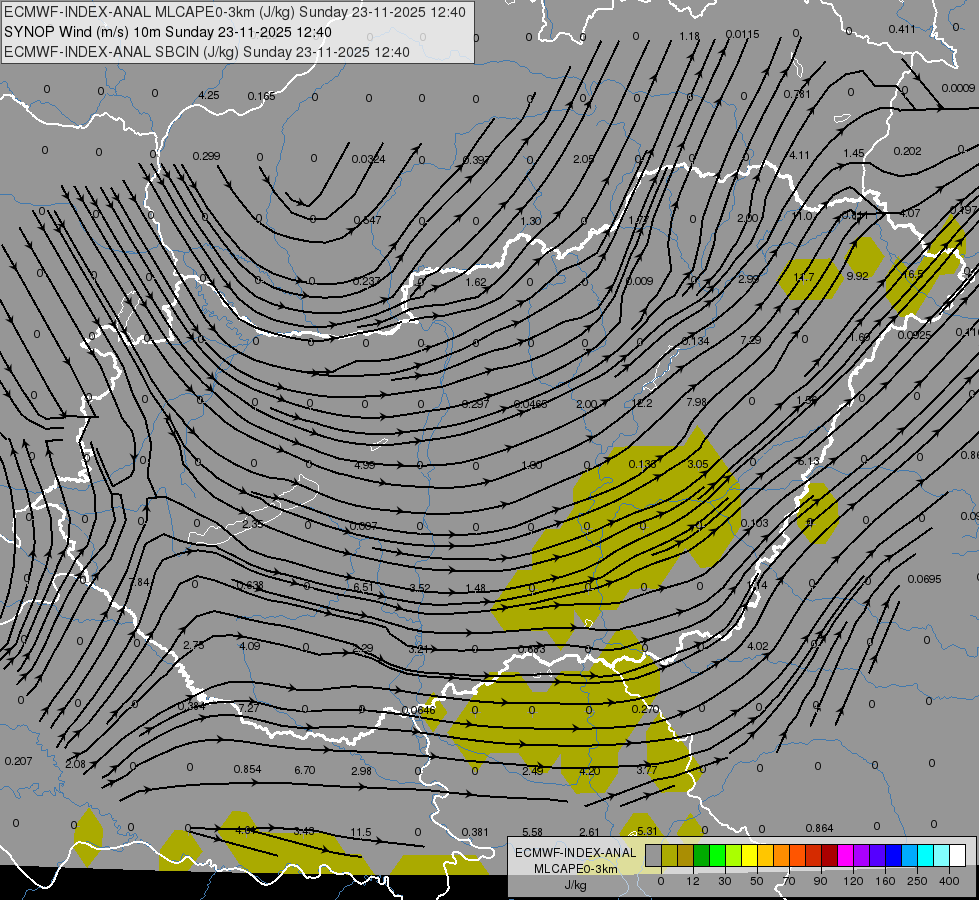Screen dimensions: 979x900
Task: Click the legend tick label 250
Action: click(917, 881)
